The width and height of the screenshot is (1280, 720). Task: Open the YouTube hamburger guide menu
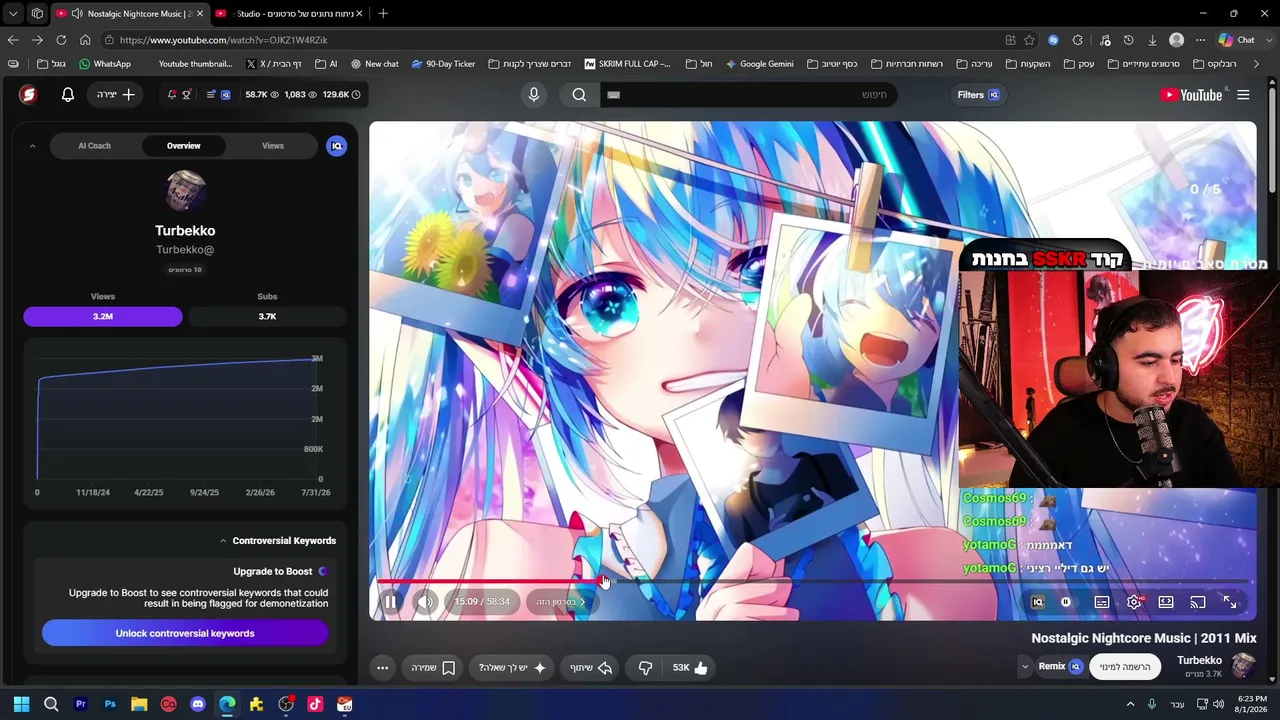click(x=1243, y=95)
